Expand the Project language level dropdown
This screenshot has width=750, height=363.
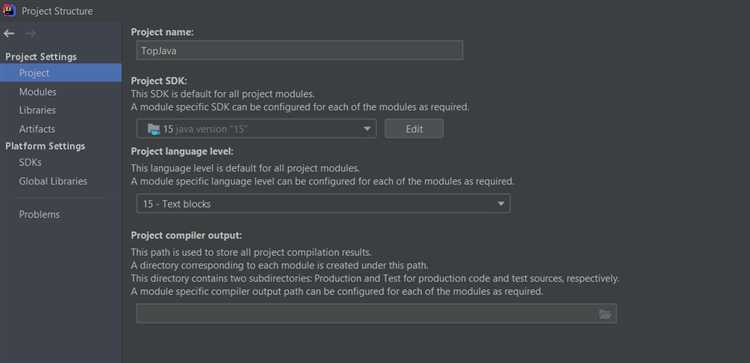tap(500, 204)
